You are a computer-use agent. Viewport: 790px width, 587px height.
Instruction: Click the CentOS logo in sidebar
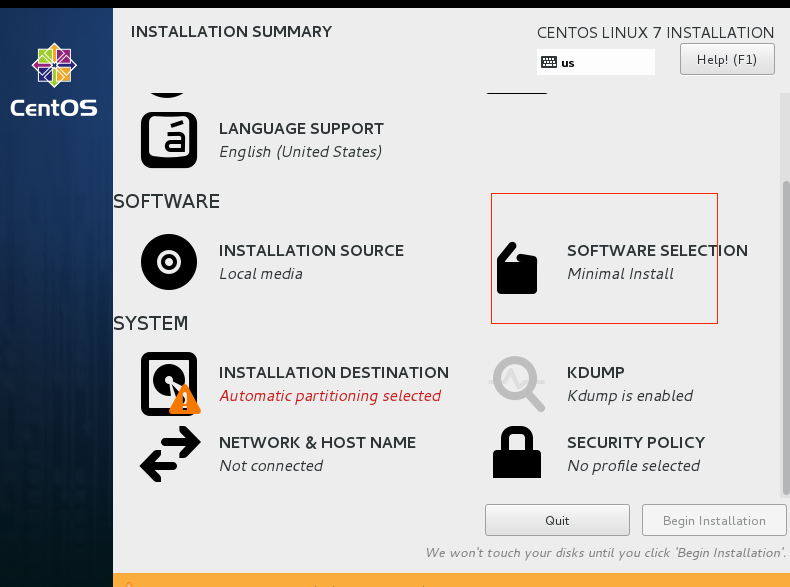(x=54, y=80)
